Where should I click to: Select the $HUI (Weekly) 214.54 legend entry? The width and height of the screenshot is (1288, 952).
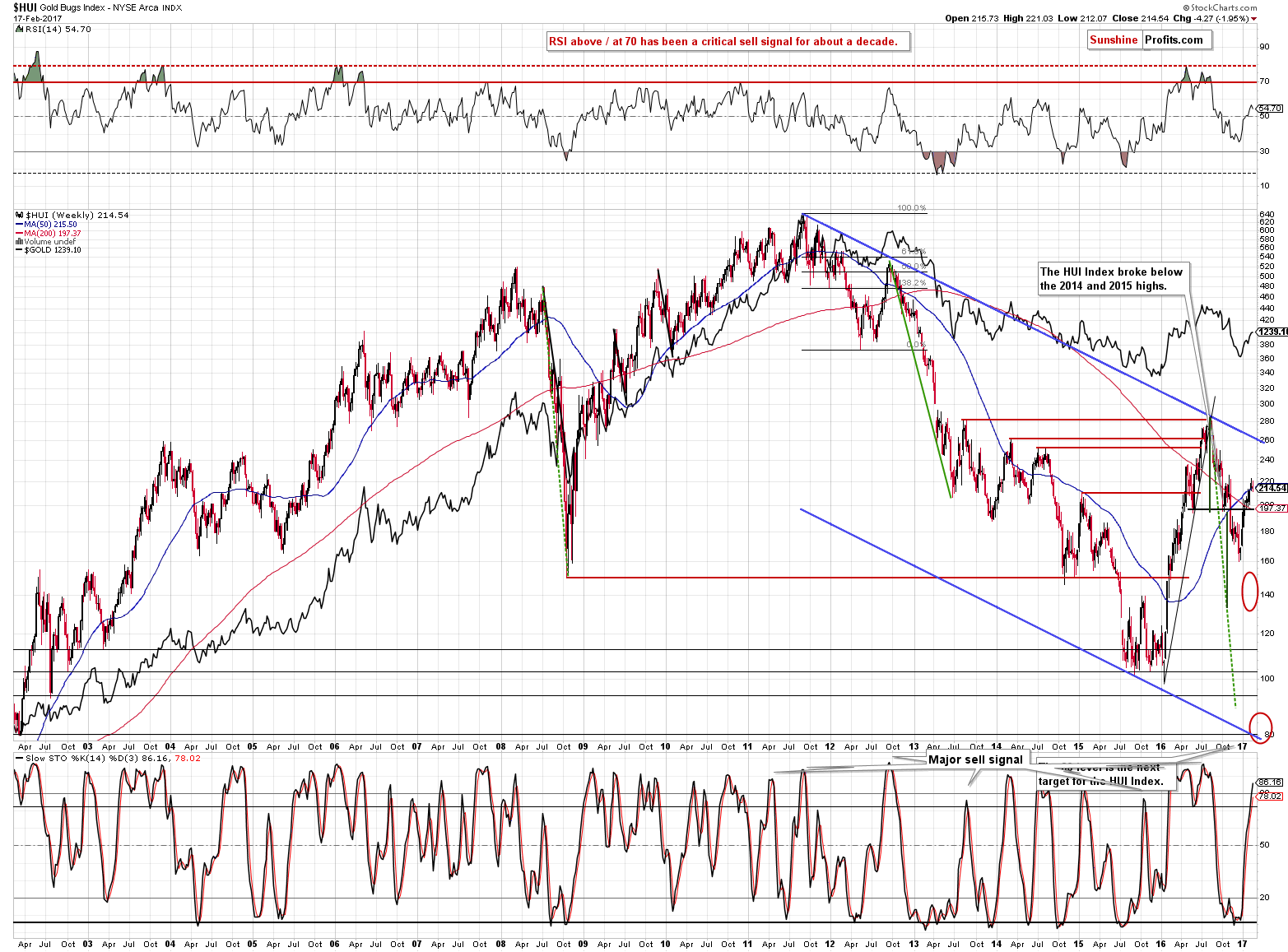tap(77, 215)
